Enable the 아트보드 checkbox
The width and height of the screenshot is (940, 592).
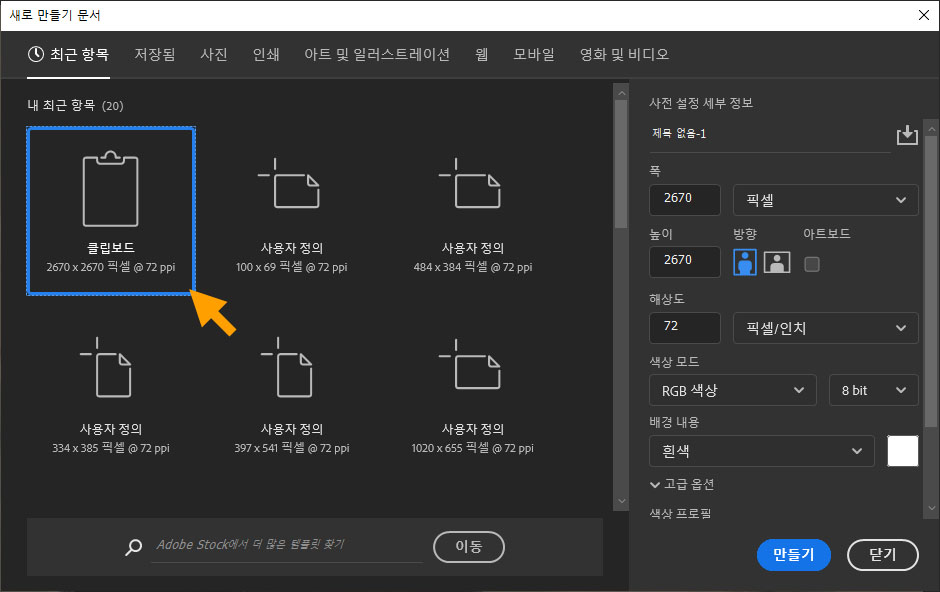click(813, 264)
